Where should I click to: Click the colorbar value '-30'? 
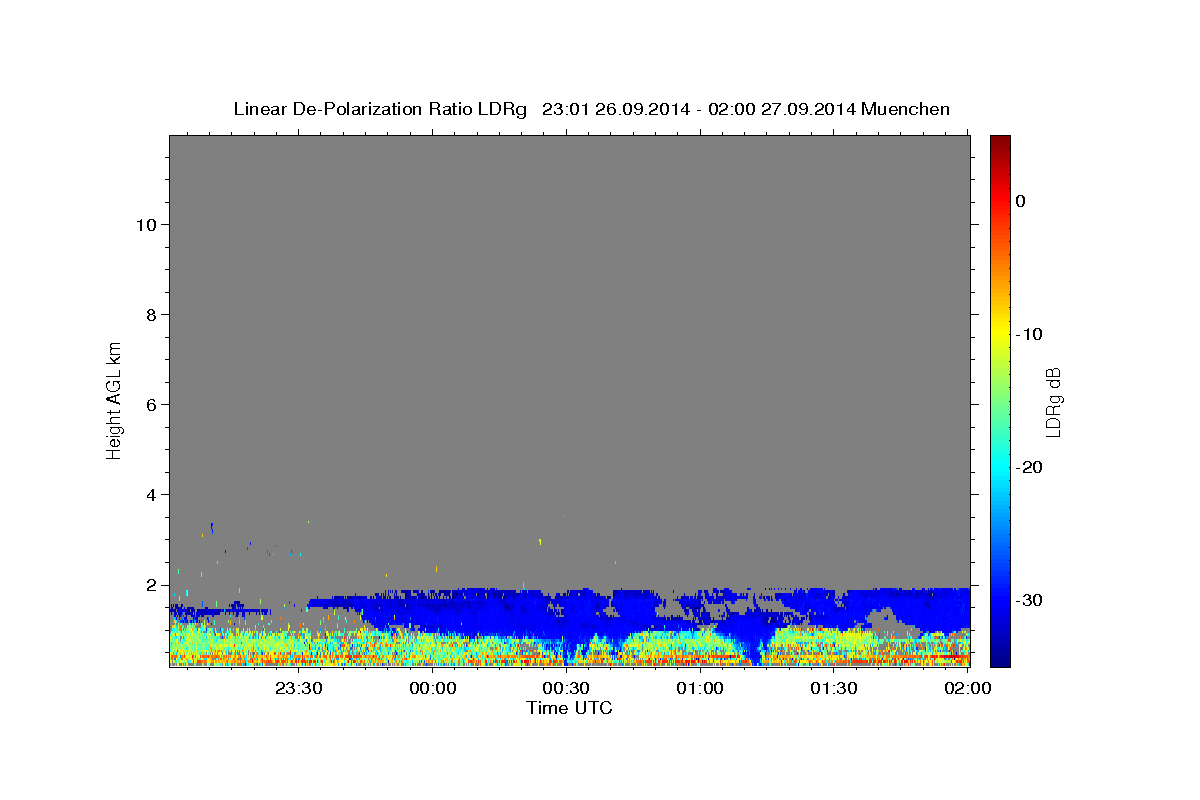(1029, 600)
